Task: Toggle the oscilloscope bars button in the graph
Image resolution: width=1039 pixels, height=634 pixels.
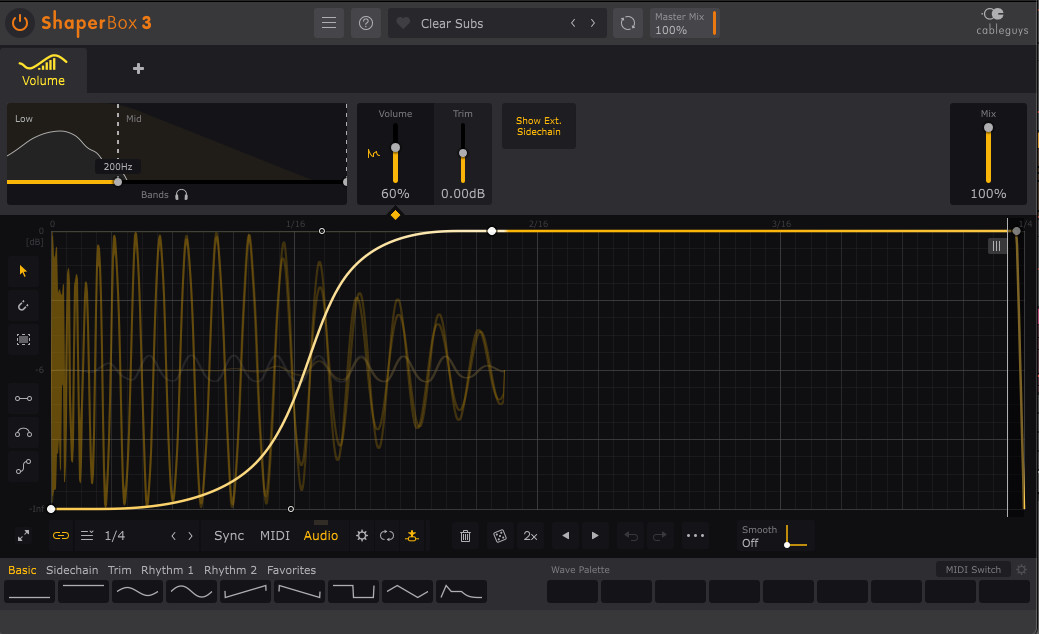Action: tap(996, 246)
